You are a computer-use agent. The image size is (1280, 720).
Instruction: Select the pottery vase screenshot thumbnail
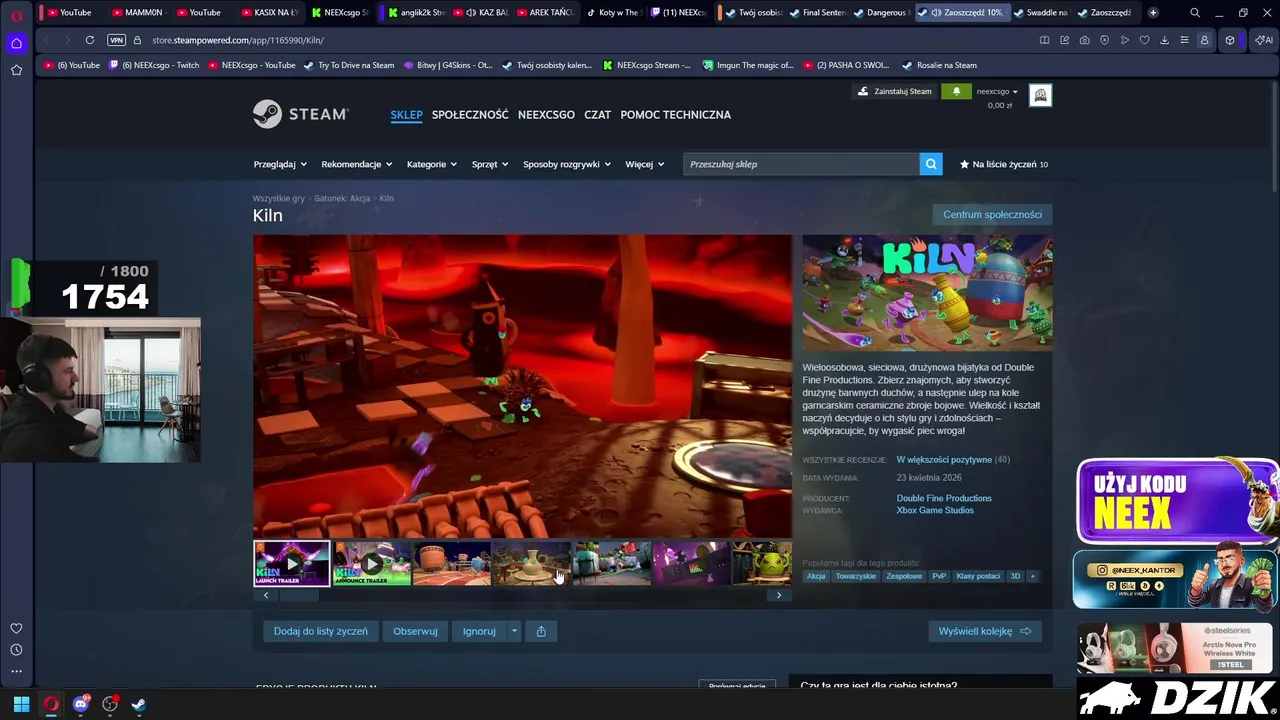coord(531,563)
